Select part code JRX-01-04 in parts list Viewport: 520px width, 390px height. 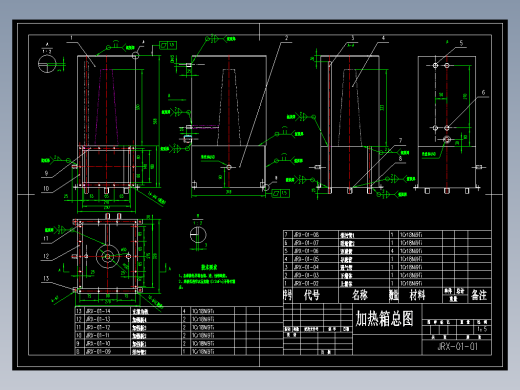click(306, 267)
